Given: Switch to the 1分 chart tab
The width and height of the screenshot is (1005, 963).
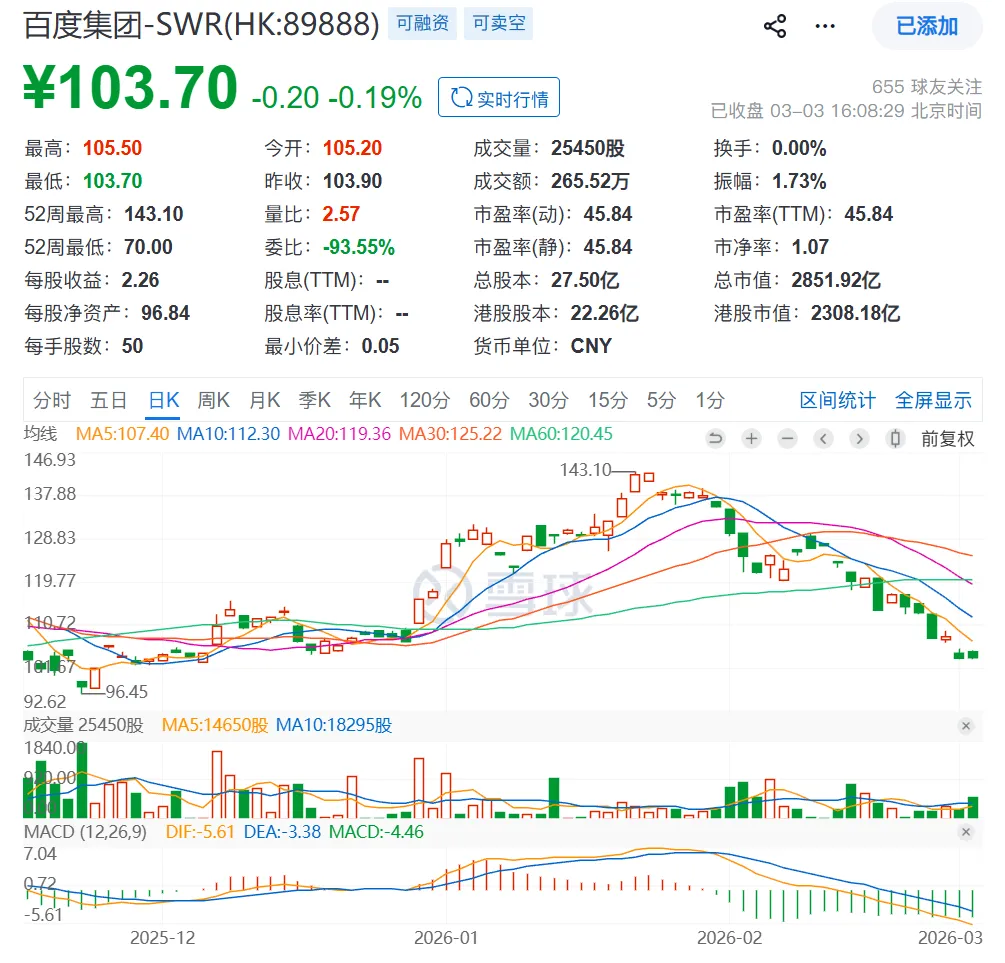Looking at the screenshot, I should pos(710,400).
